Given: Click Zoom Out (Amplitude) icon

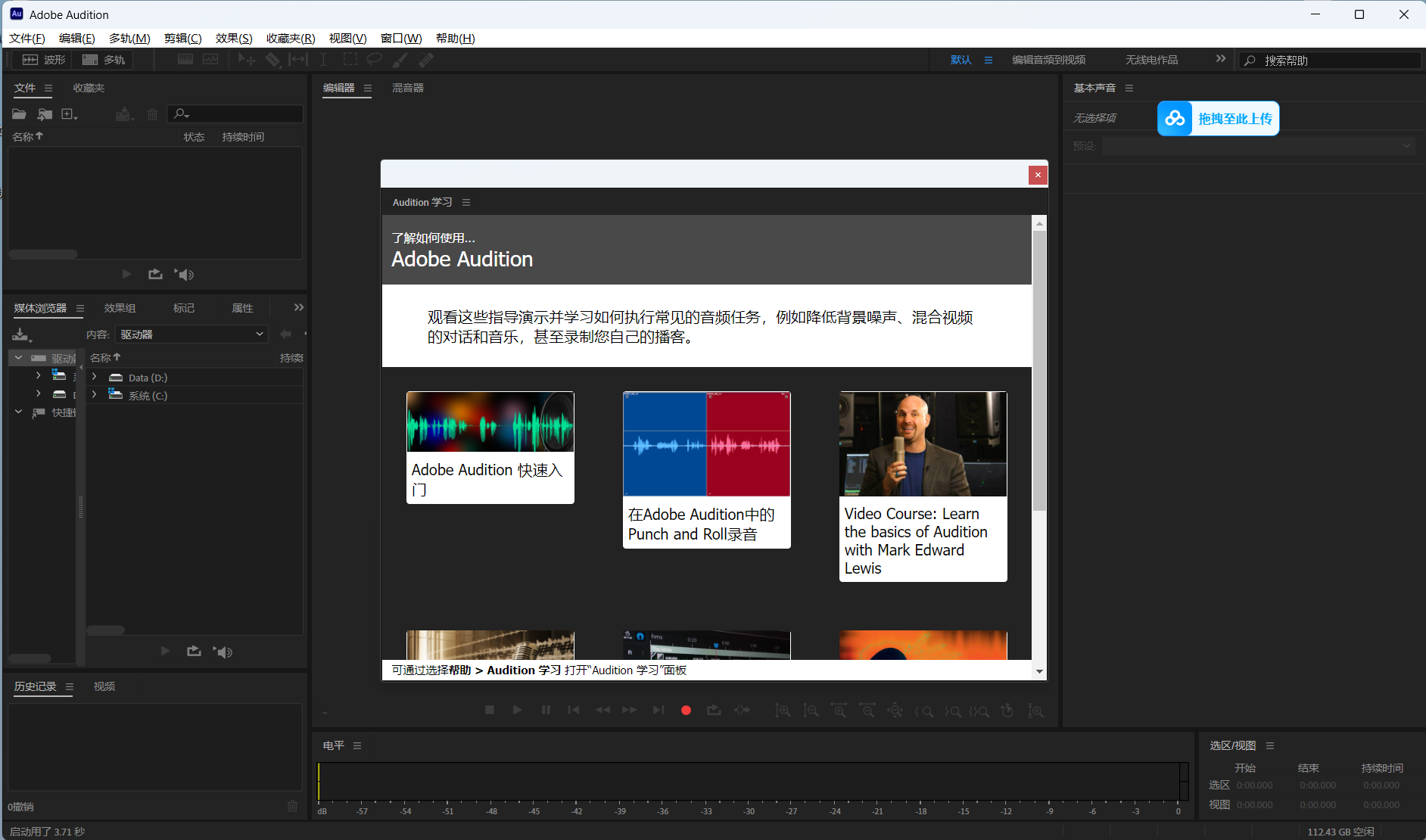Looking at the screenshot, I should coord(811,711).
